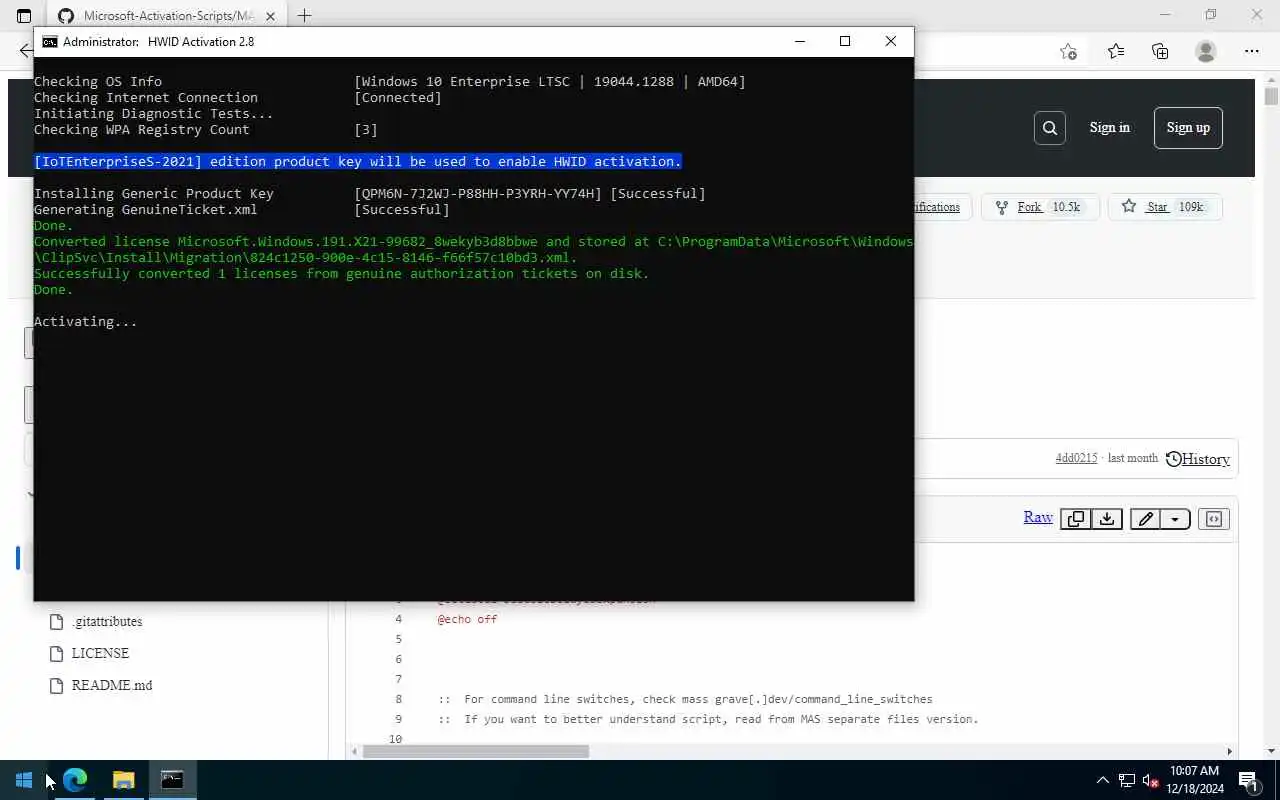Click the 'Activating...' console line

85,321
